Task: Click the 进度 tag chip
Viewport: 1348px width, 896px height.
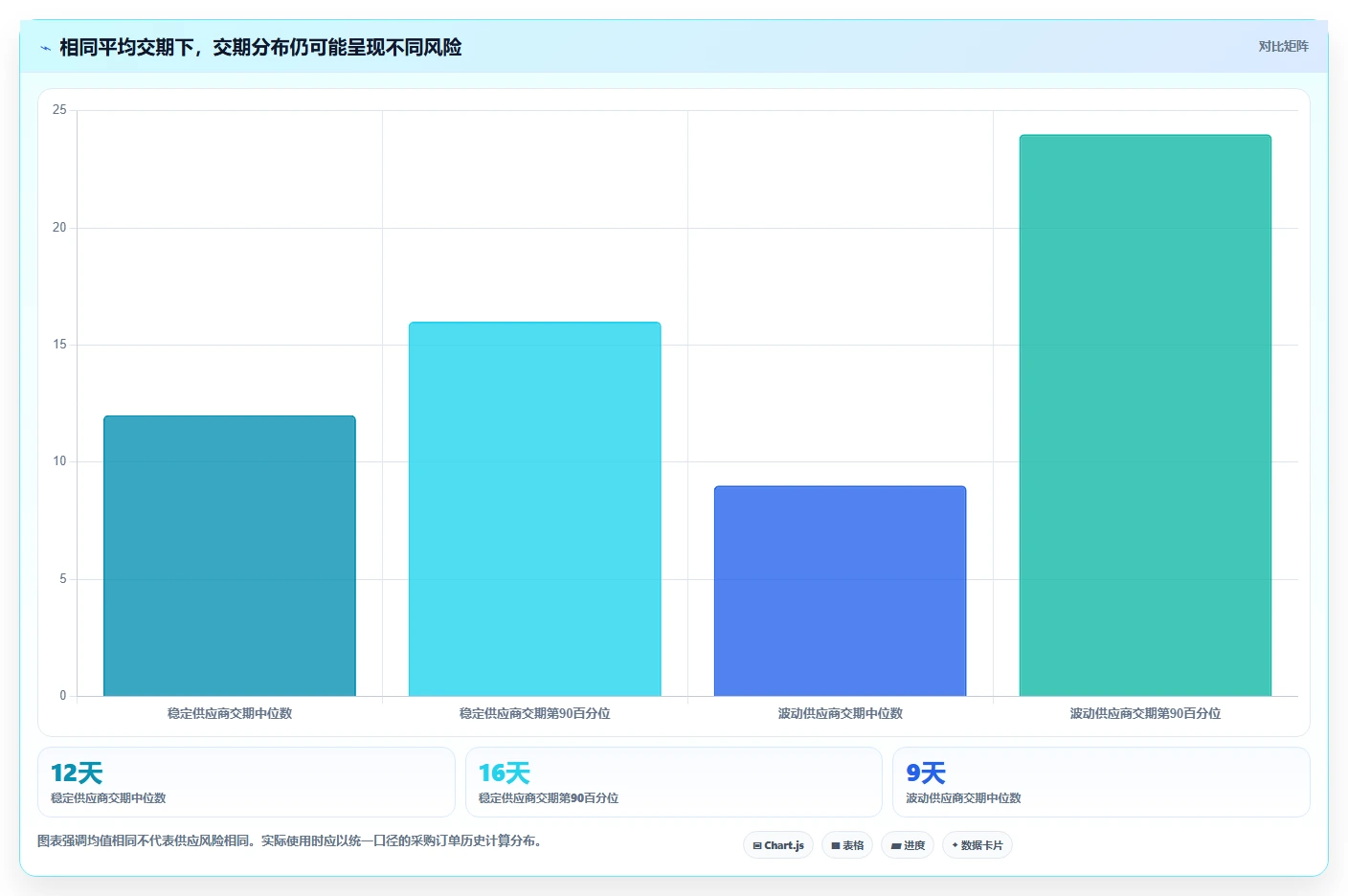Action: pyautogui.click(x=908, y=845)
